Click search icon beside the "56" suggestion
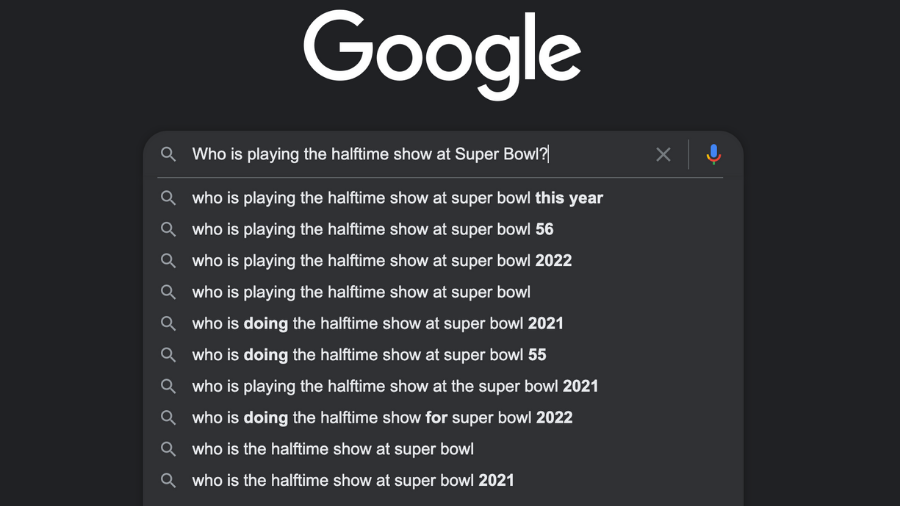Screen dimensions: 900x506 (169, 229)
